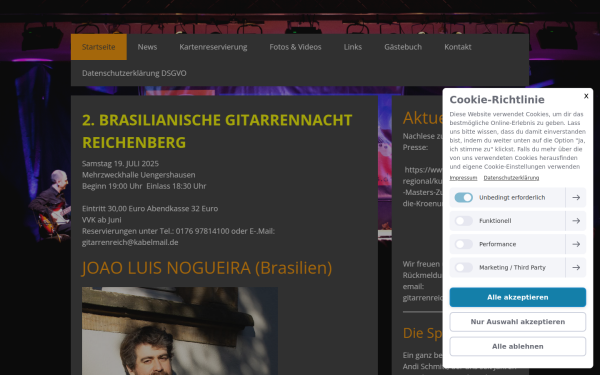Expand Unbedingt erforderlich details arrow
The height and width of the screenshot is (375, 600).
(576, 197)
